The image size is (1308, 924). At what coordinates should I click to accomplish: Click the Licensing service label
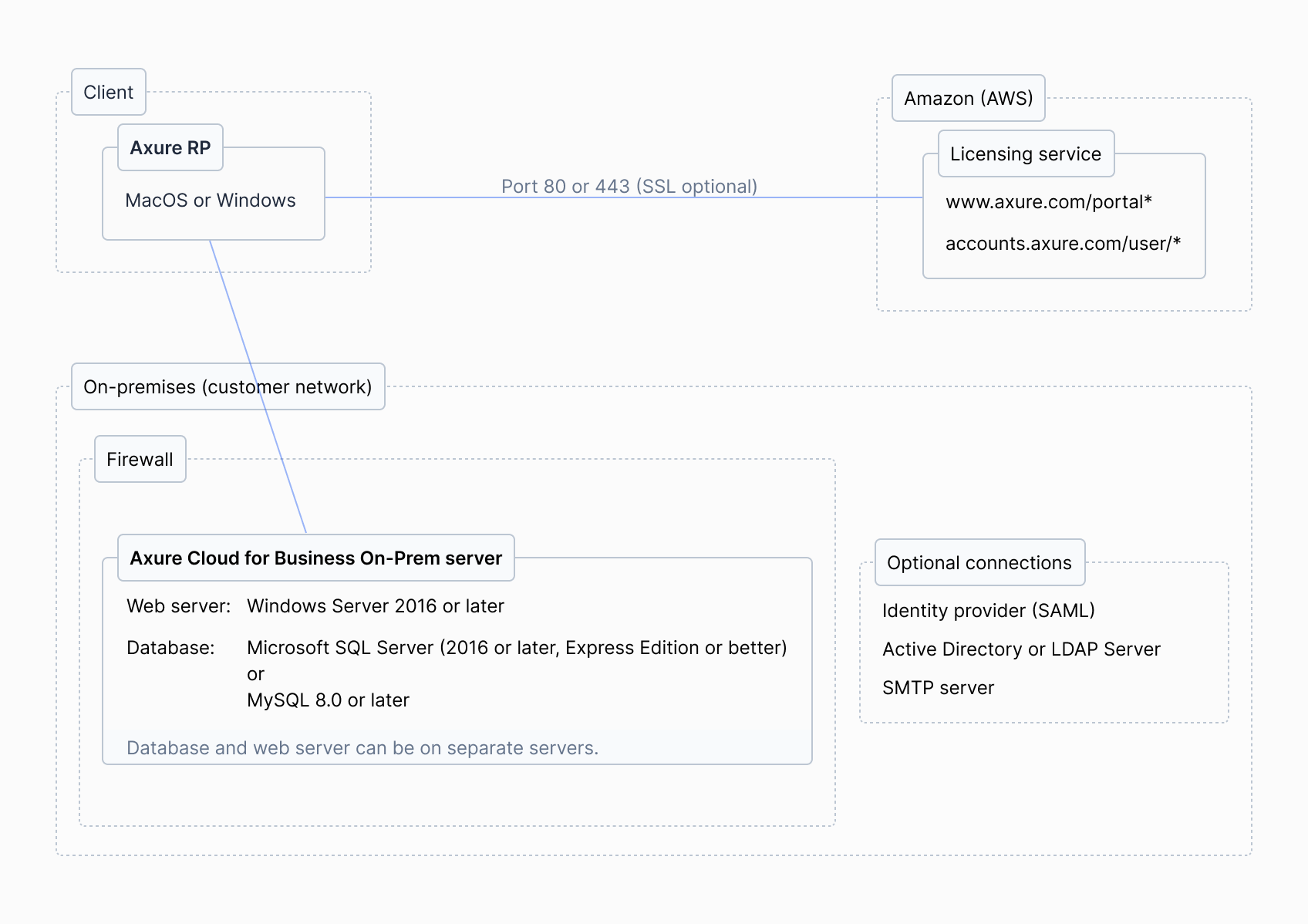[1026, 153]
